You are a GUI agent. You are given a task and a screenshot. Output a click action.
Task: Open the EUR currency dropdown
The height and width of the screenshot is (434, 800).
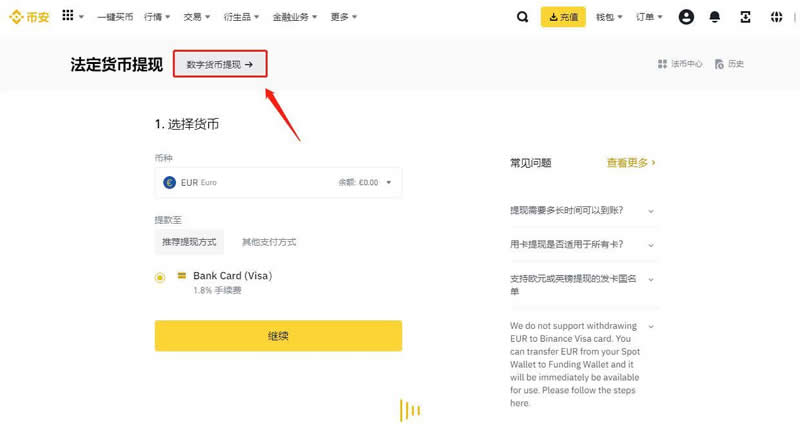click(278, 182)
